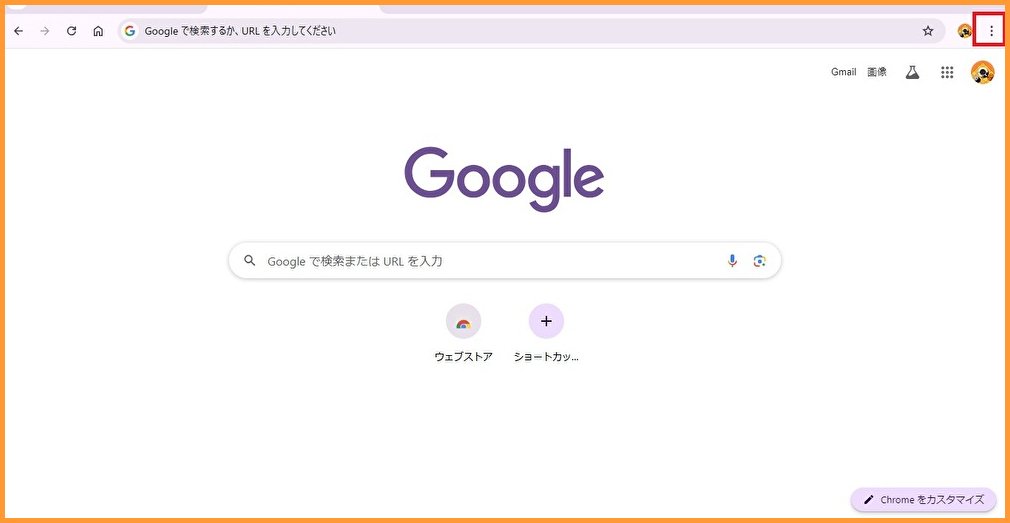The height and width of the screenshot is (523, 1010).
Task: Open the 画像 images link
Action: tap(877, 72)
